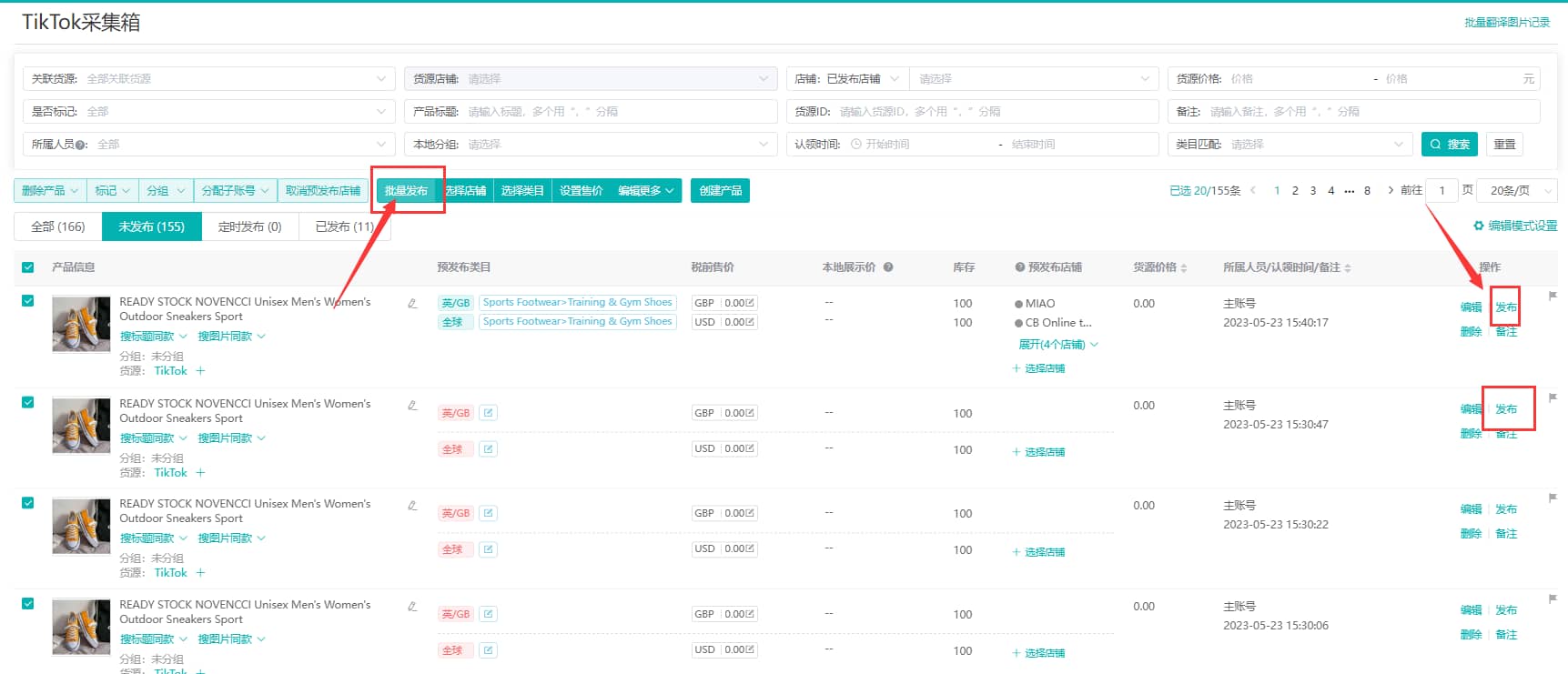Click the flag marker icon on first product row

pyautogui.click(x=1553, y=297)
